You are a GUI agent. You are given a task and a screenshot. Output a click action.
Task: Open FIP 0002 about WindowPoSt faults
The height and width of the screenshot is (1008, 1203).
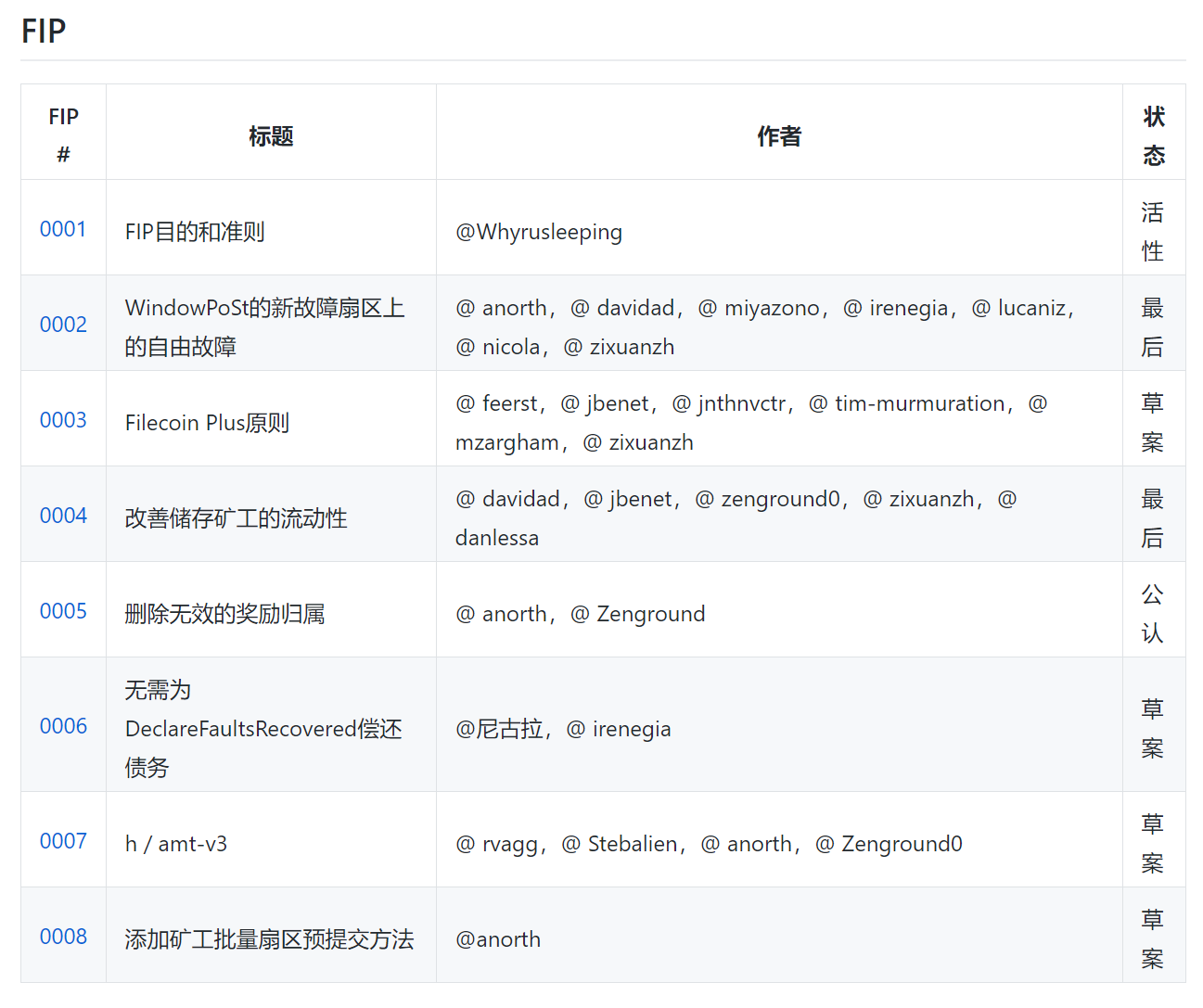[x=62, y=325]
